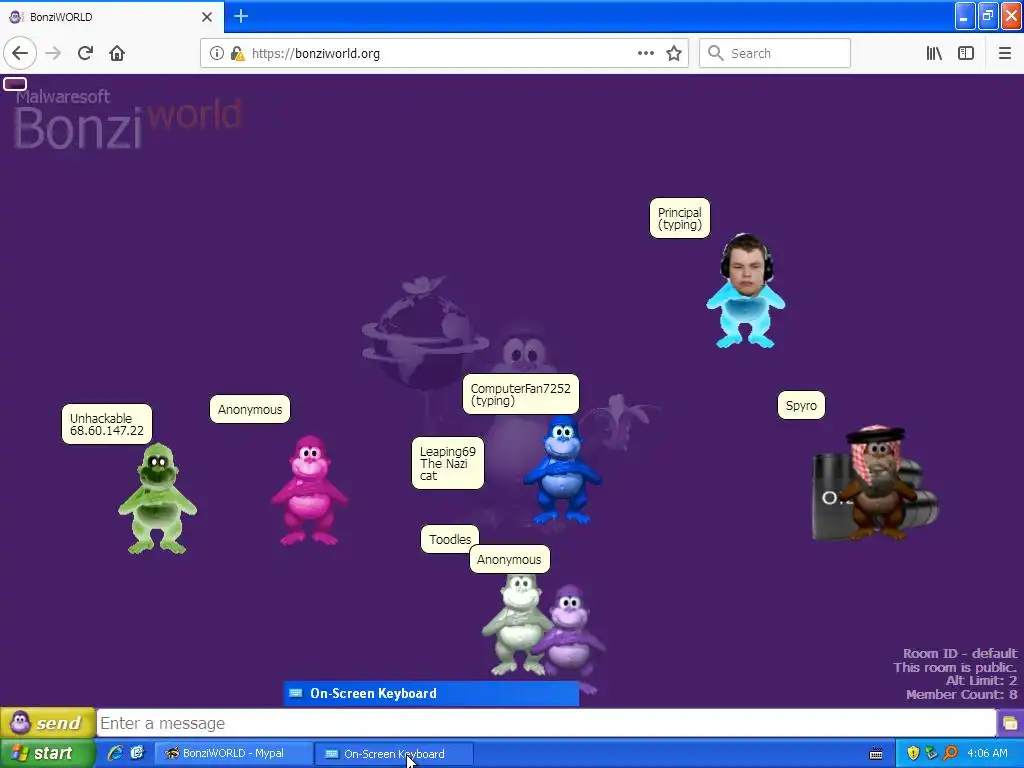This screenshot has height=768, width=1024.
Task: Open page actions three-dot menu
Action: (x=646, y=54)
